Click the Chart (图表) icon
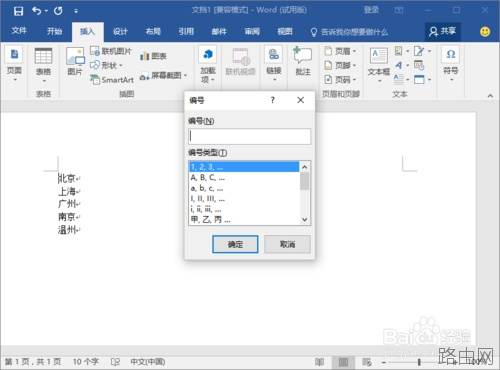The width and height of the screenshot is (500, 370). point(153,56)
